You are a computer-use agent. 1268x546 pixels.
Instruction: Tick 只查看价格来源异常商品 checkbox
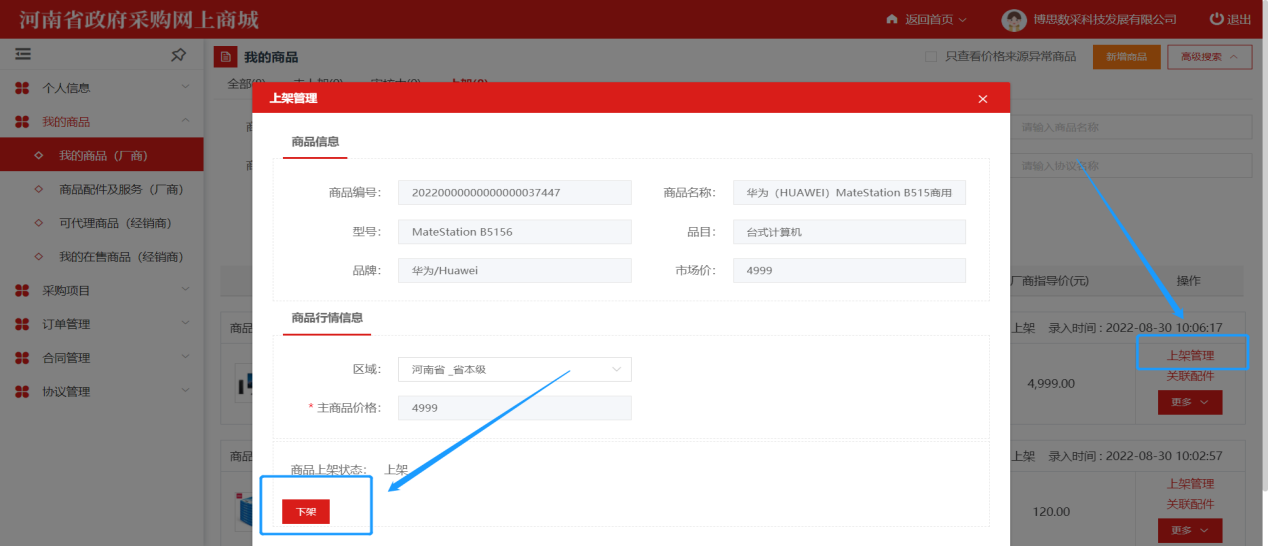click(931, 57)
